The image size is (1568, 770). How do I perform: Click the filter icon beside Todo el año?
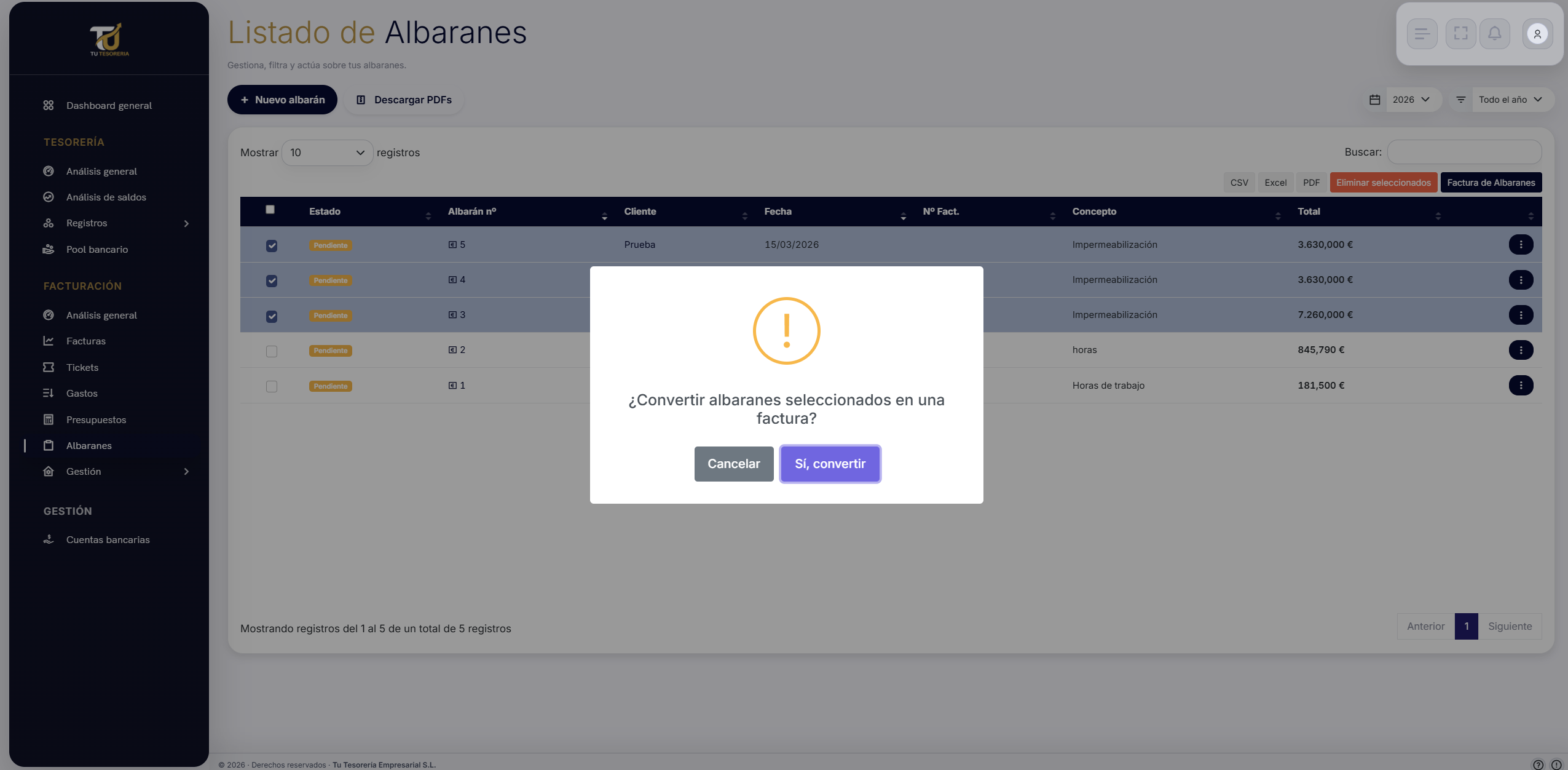click(1461, 100)
